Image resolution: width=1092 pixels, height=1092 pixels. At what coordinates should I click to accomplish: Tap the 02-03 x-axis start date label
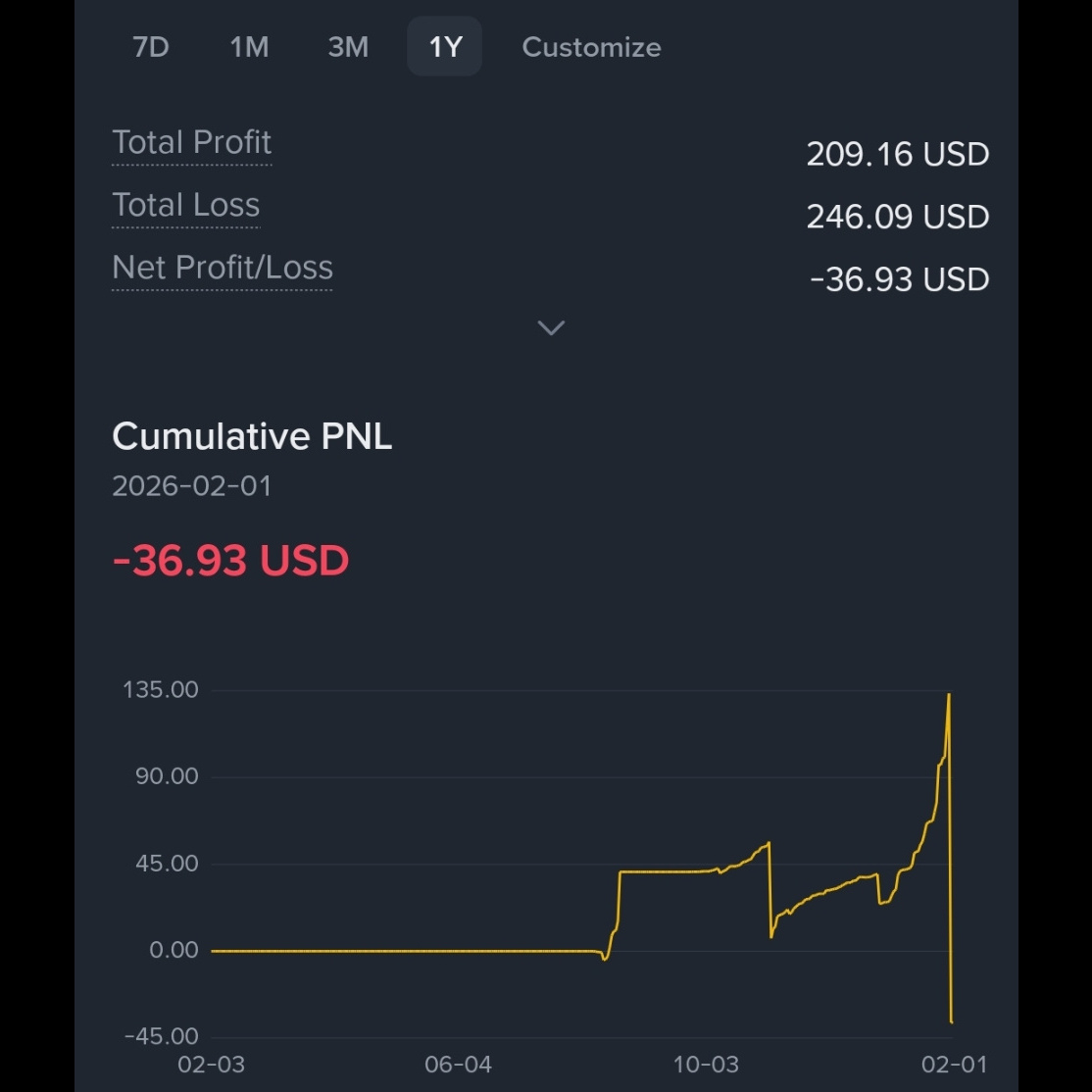point(211,1065)
